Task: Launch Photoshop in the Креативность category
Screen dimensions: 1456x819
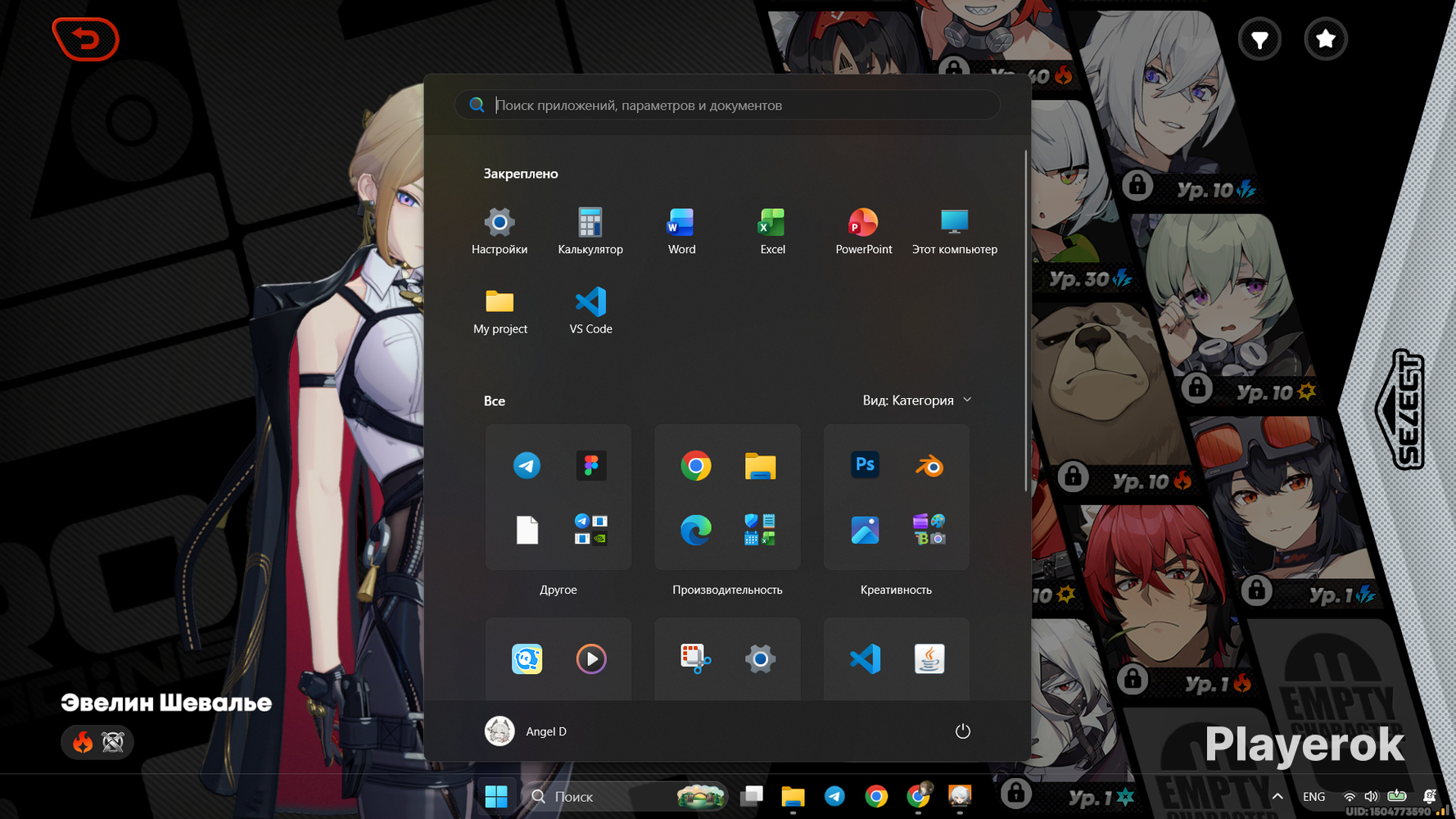Action: [865, 465]
